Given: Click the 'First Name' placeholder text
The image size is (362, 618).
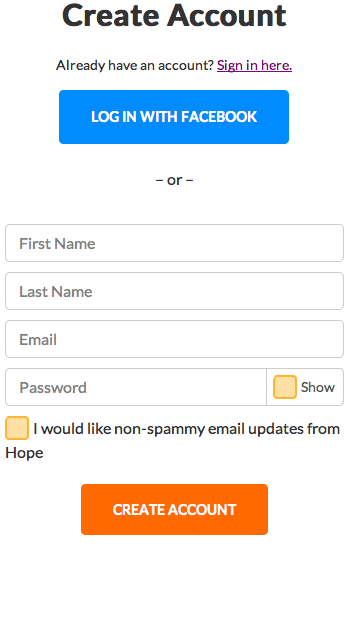Looking at the screenshot, I should (x=58, y=244).
